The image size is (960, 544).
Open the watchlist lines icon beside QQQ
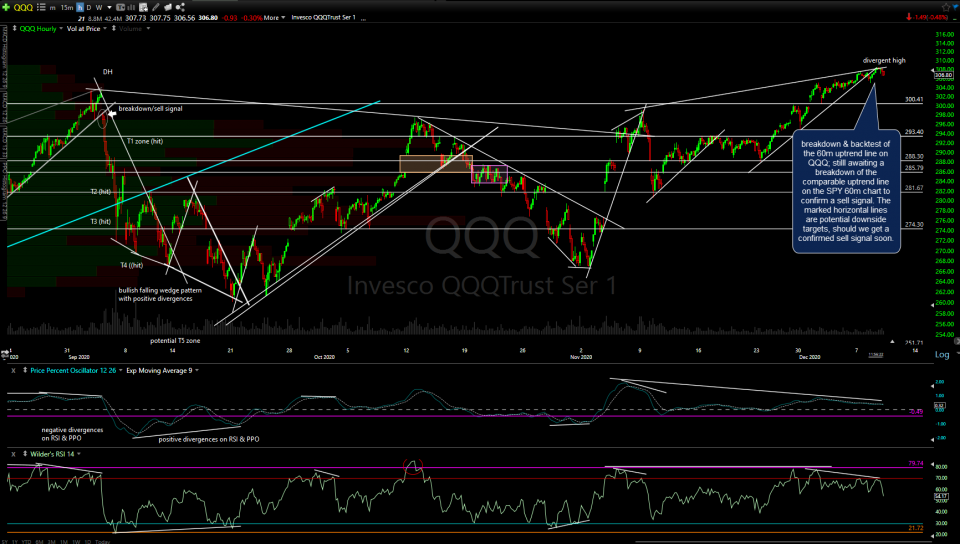point(41,7)
